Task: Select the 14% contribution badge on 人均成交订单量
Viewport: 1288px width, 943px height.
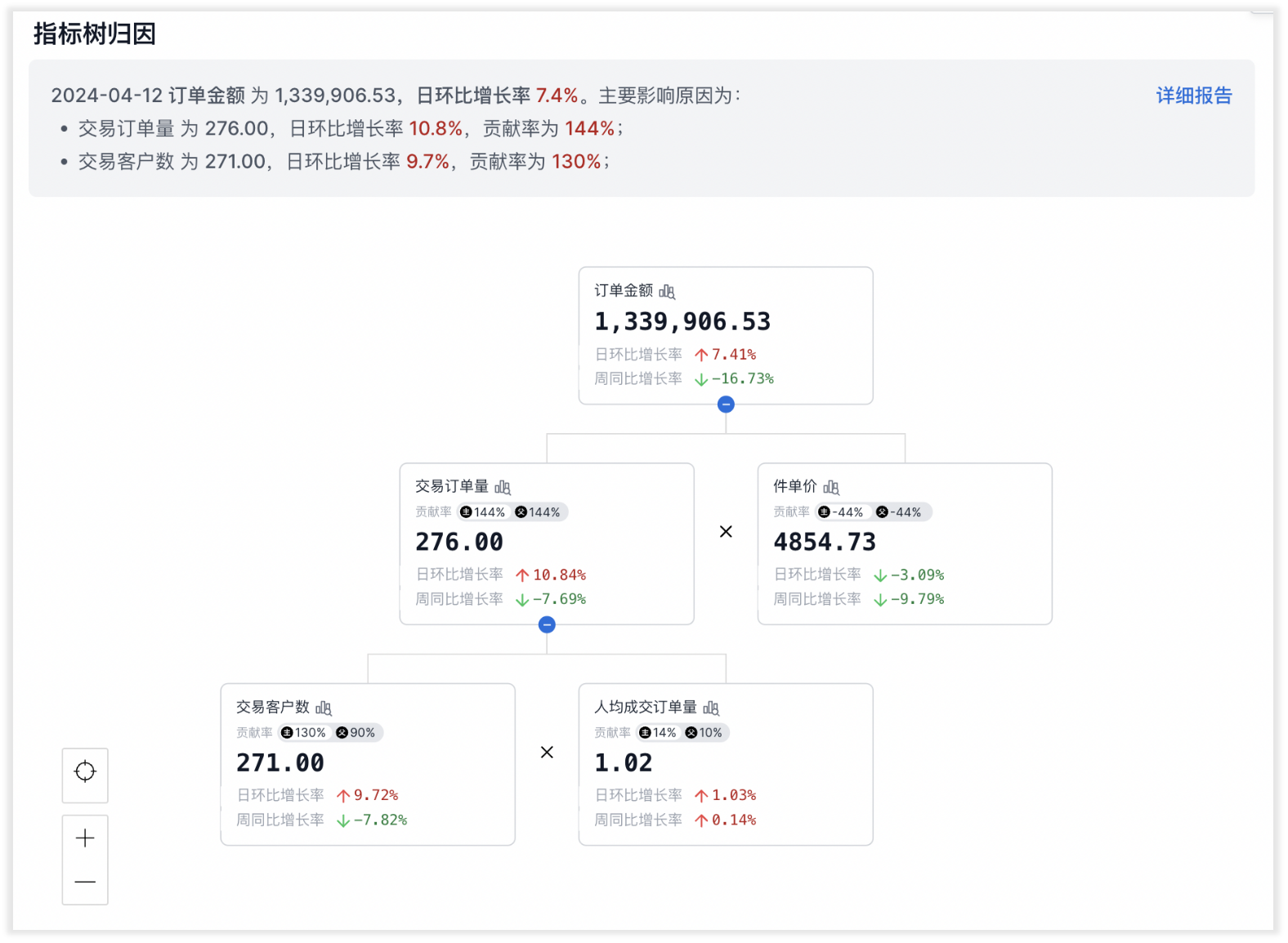Action: 658,733
